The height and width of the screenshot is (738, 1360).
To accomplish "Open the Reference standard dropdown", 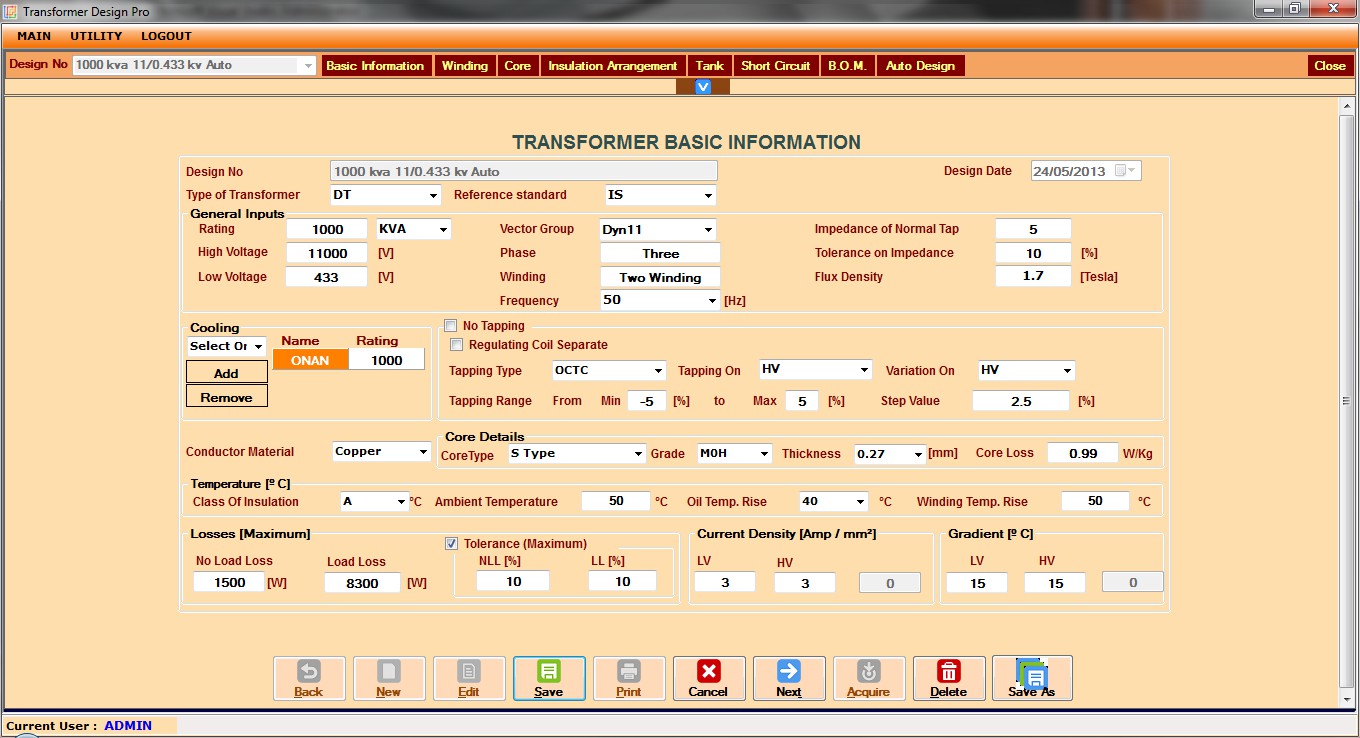I will tap(709, 196).
